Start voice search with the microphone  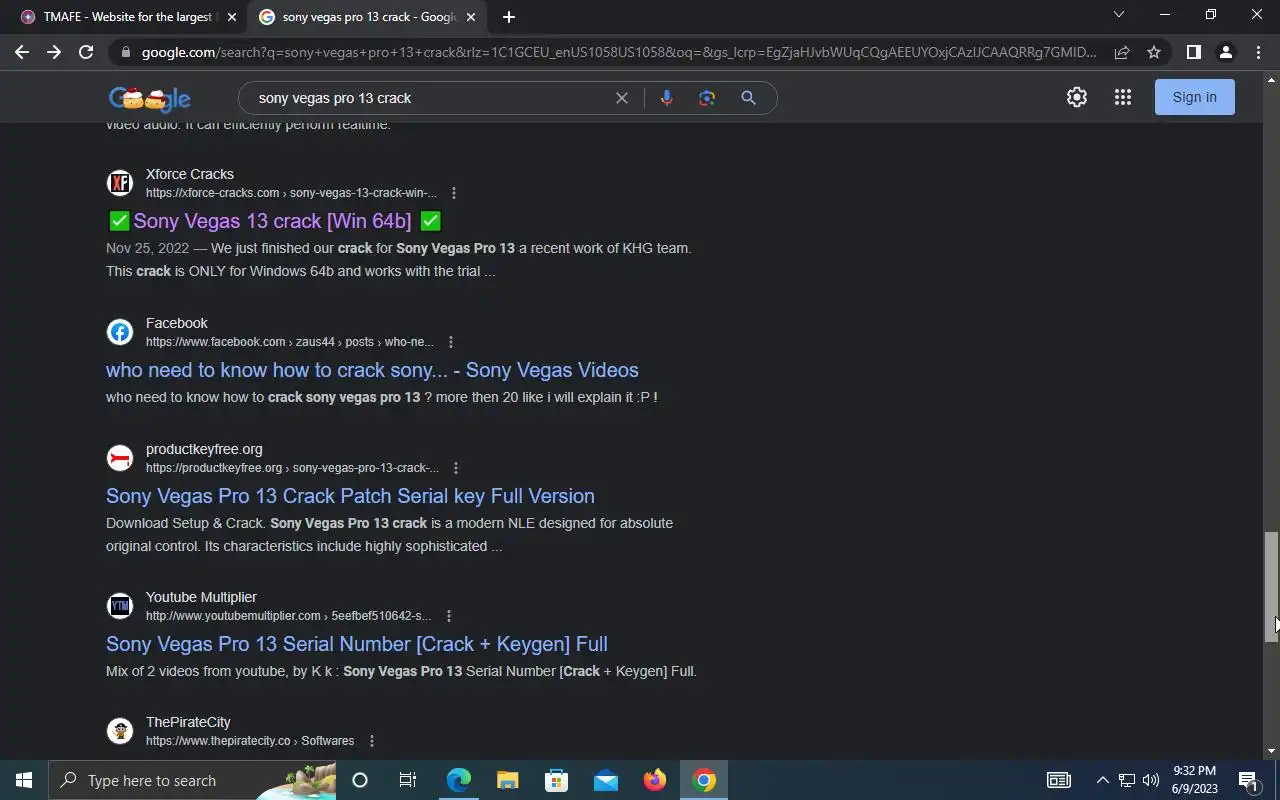click(x=667, y=98)
